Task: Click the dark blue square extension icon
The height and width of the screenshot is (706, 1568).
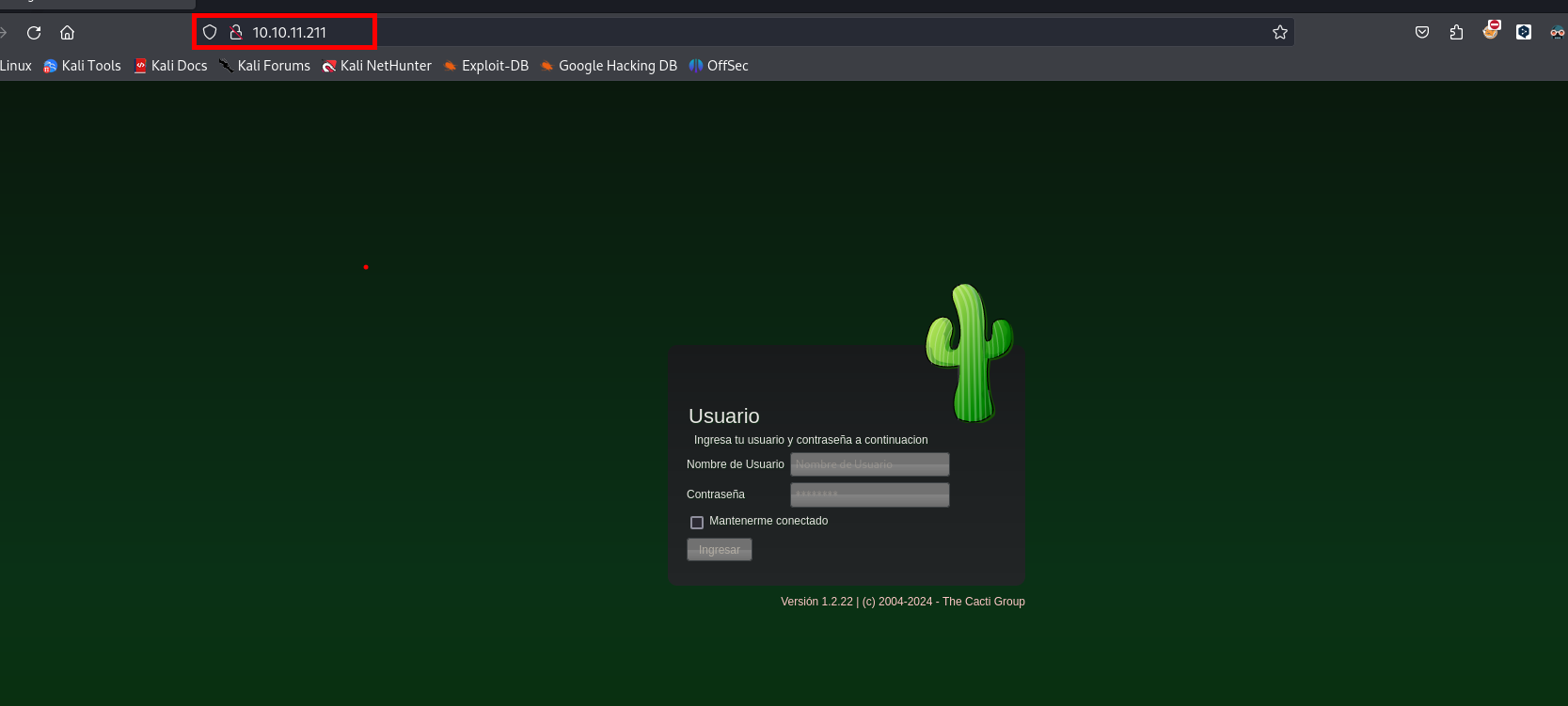Action: (x=1524, y=33)
